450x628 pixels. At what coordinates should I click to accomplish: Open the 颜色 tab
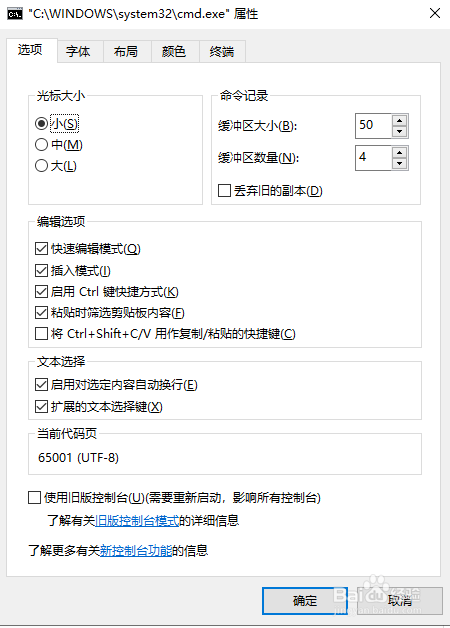[174, 51]
